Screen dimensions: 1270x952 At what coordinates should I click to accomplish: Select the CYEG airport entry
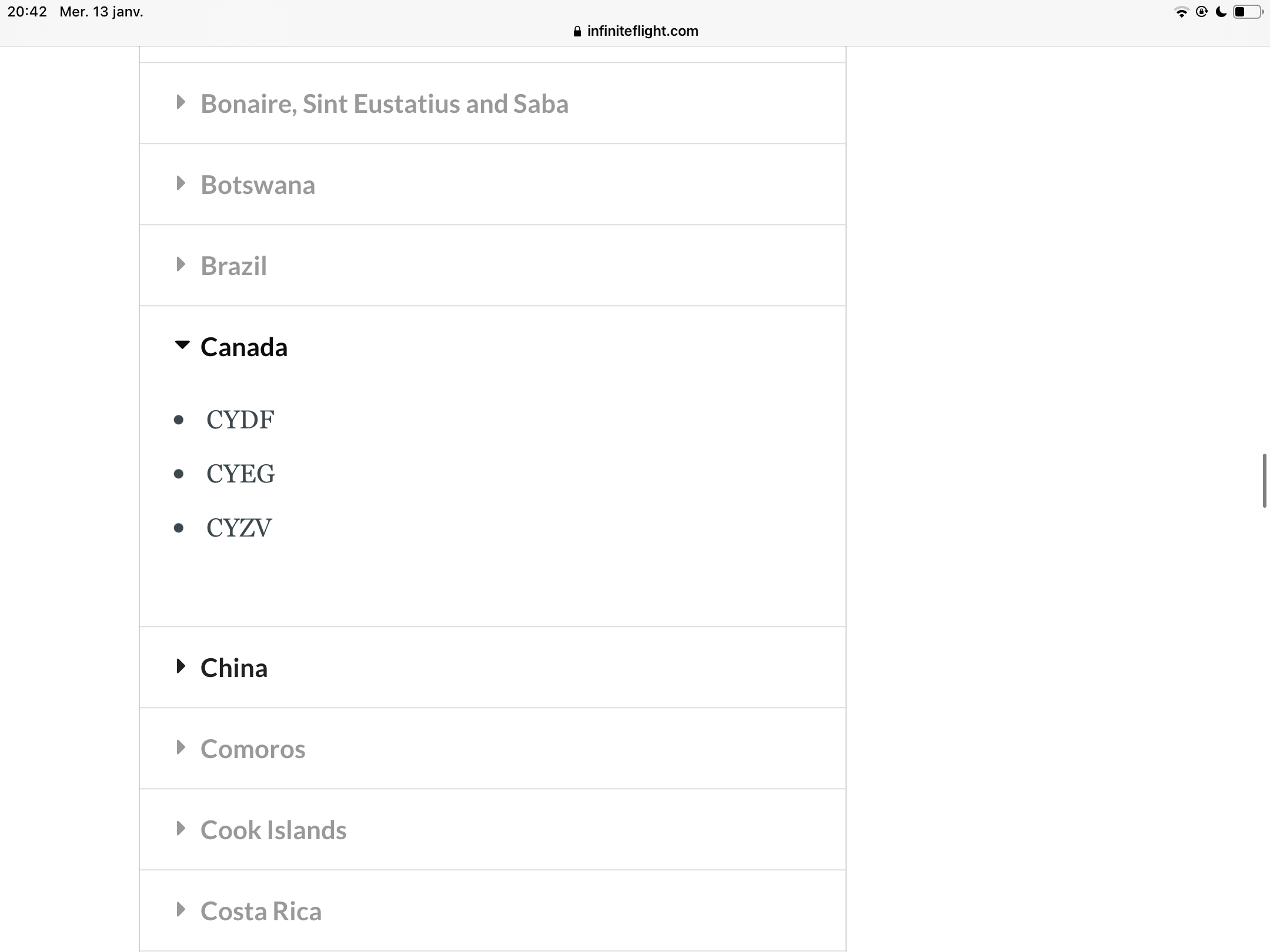(240, 474)
